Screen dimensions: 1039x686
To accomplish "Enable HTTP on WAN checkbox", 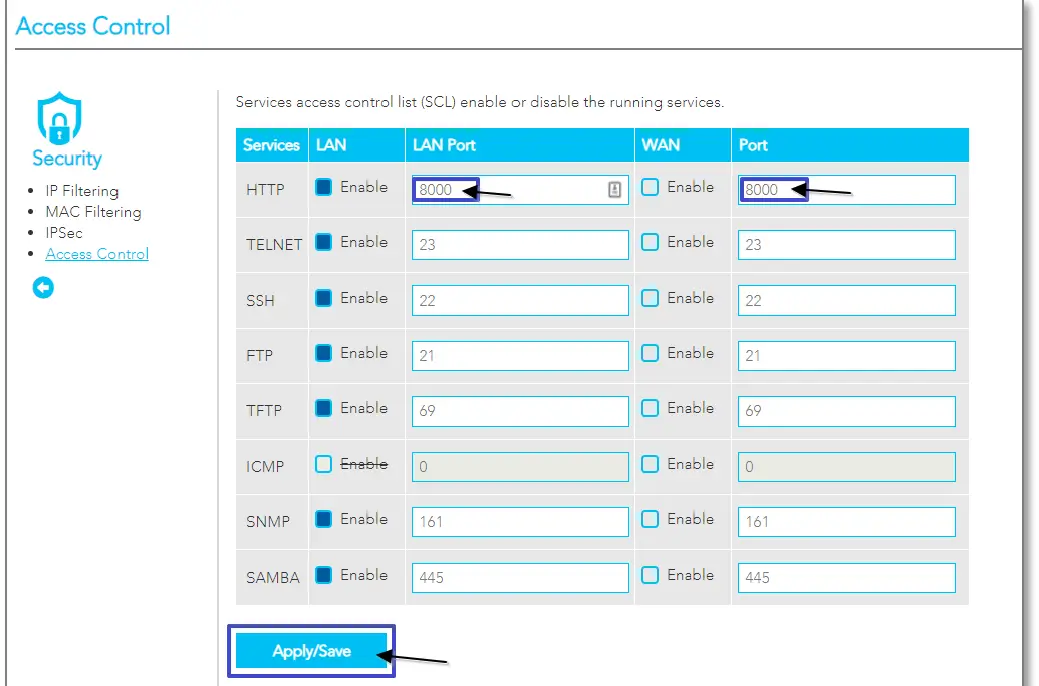I will [x=650, y=187].
